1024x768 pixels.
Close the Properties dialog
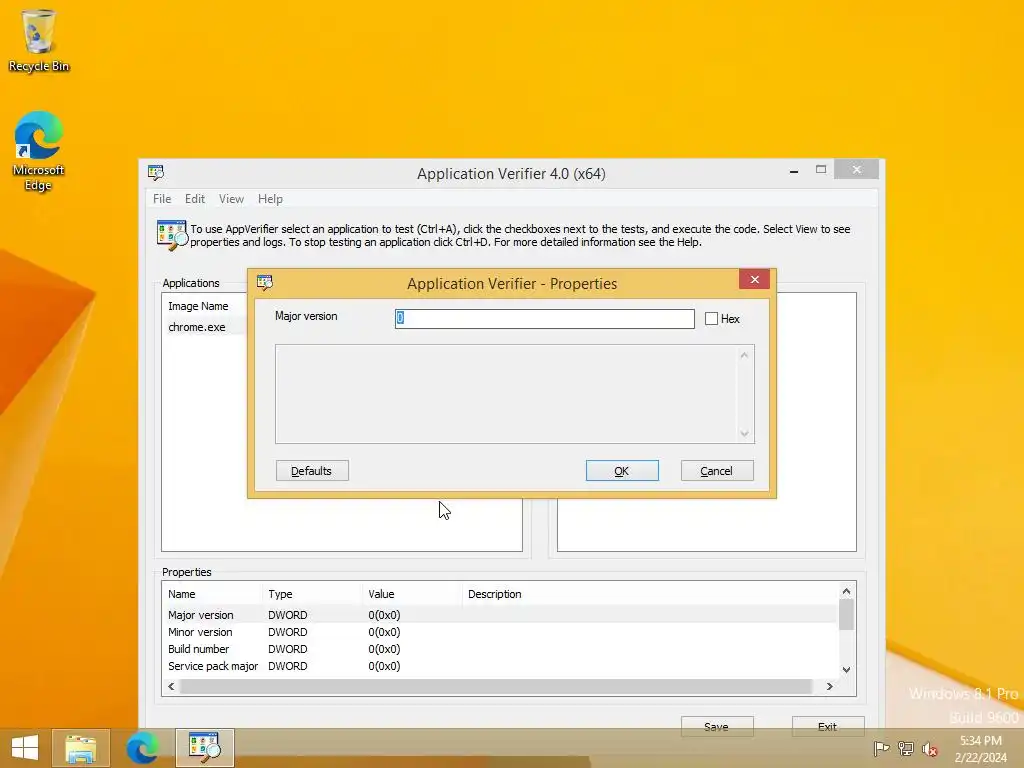coord(754,280)
